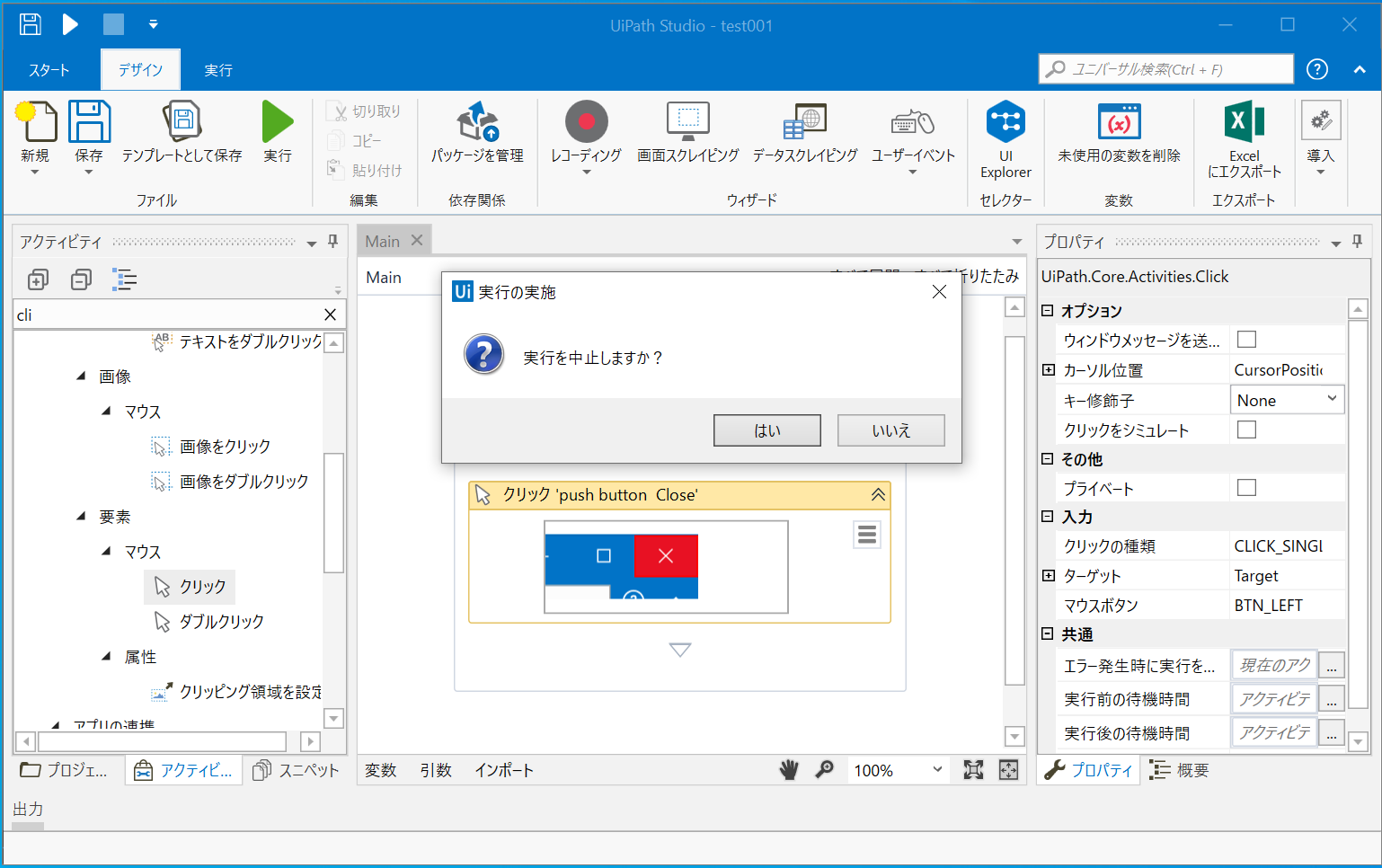Toggle クリックをシミュレート checkbox
The height and width of the screenshot is (868, 1382).
[x=1245, y=430]
